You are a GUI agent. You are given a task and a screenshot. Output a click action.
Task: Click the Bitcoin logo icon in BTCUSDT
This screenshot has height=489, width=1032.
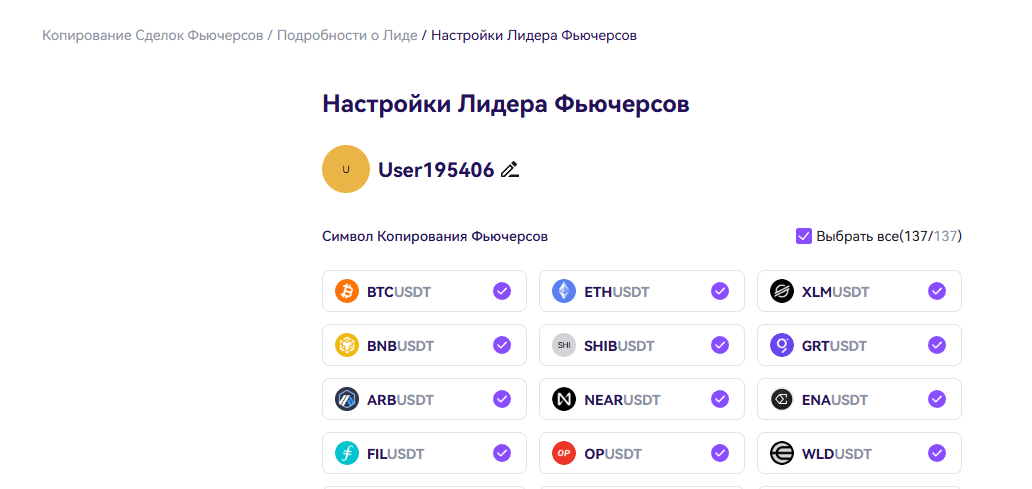click(x=347, y=291)
